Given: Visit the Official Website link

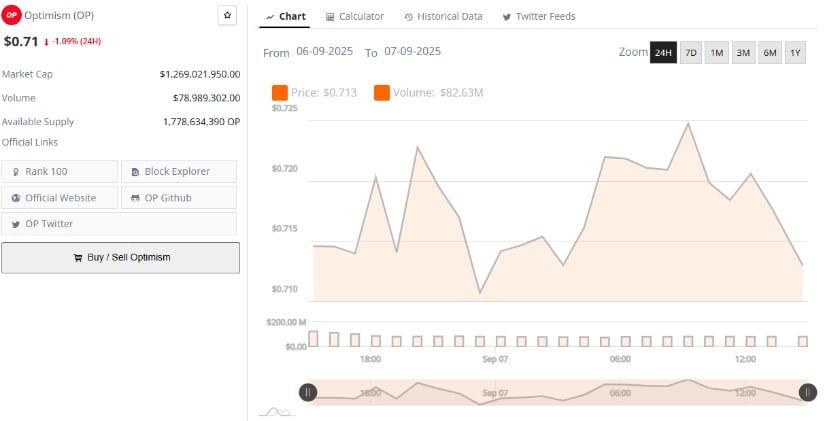Looking at the screenshot, I should pos(59,198).
